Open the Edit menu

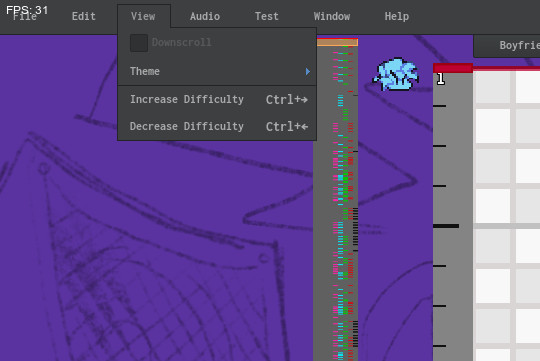point(84,16)
